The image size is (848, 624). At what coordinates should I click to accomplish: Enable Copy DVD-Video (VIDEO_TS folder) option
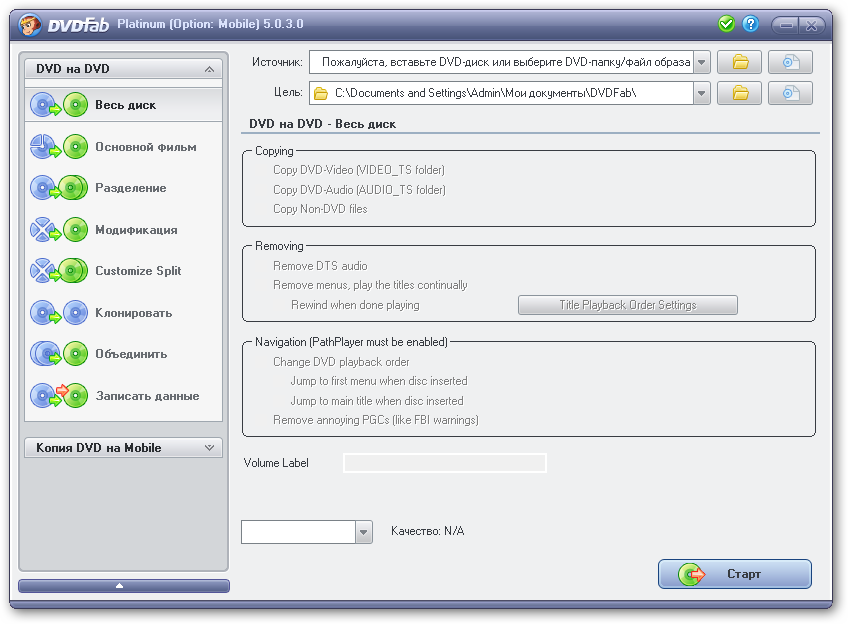358,170
